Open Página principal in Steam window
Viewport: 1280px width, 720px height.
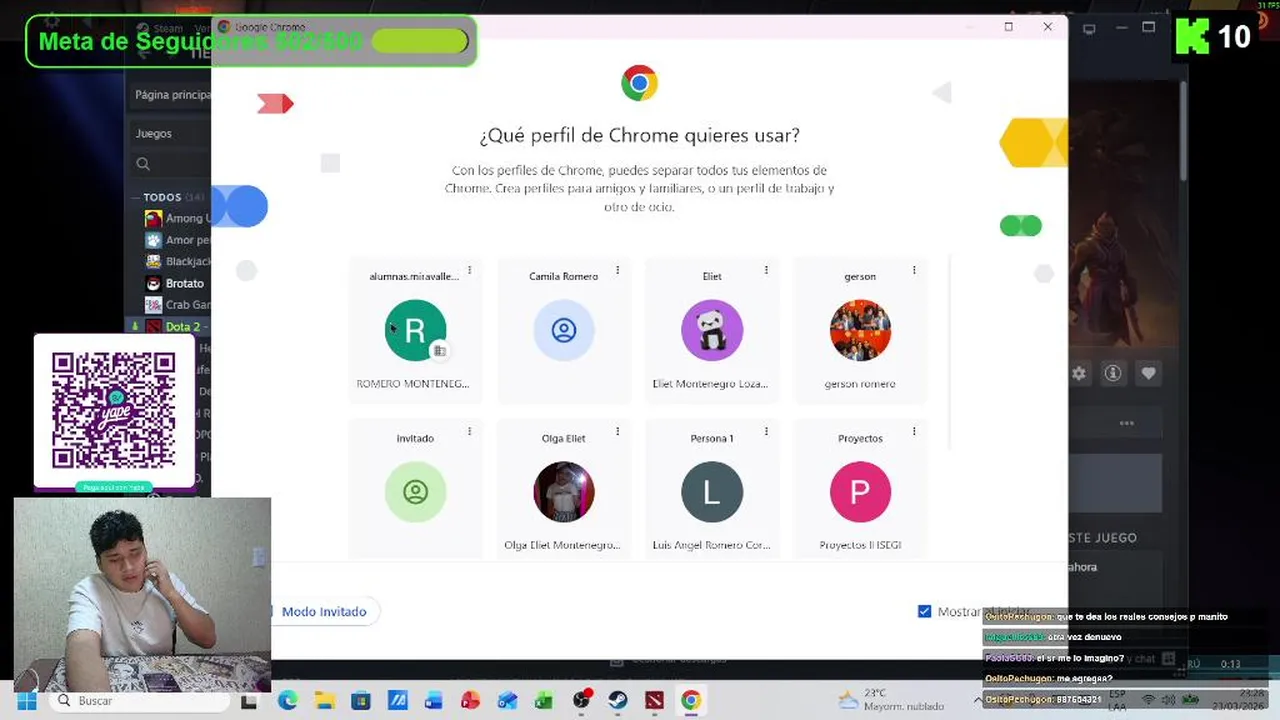point(173,95)
